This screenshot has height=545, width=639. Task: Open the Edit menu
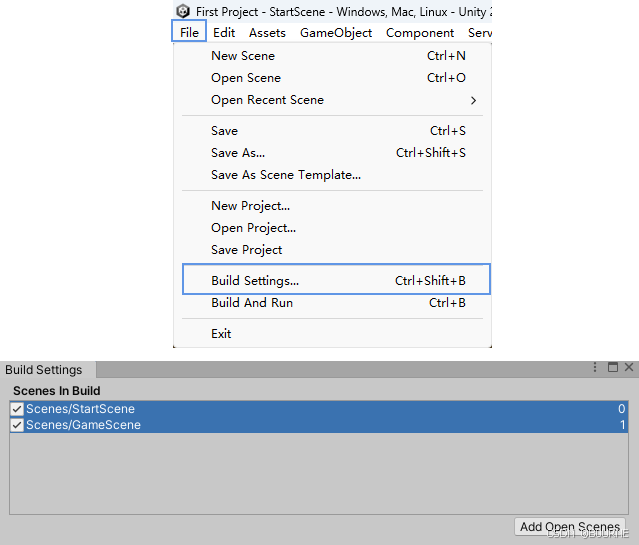pos(224,33)
